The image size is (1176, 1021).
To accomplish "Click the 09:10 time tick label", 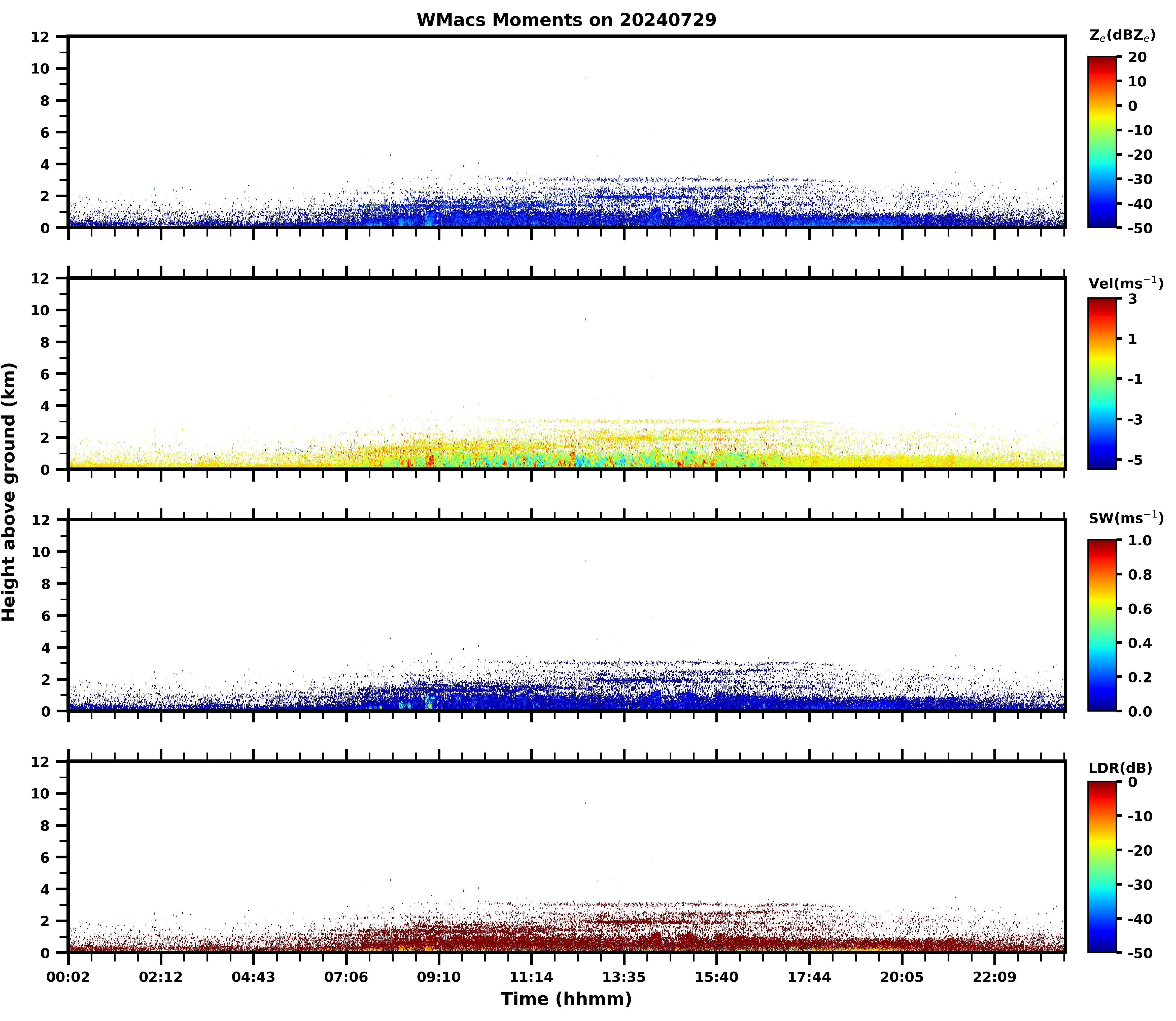I will pyautogui.click(x=438, y=978).
